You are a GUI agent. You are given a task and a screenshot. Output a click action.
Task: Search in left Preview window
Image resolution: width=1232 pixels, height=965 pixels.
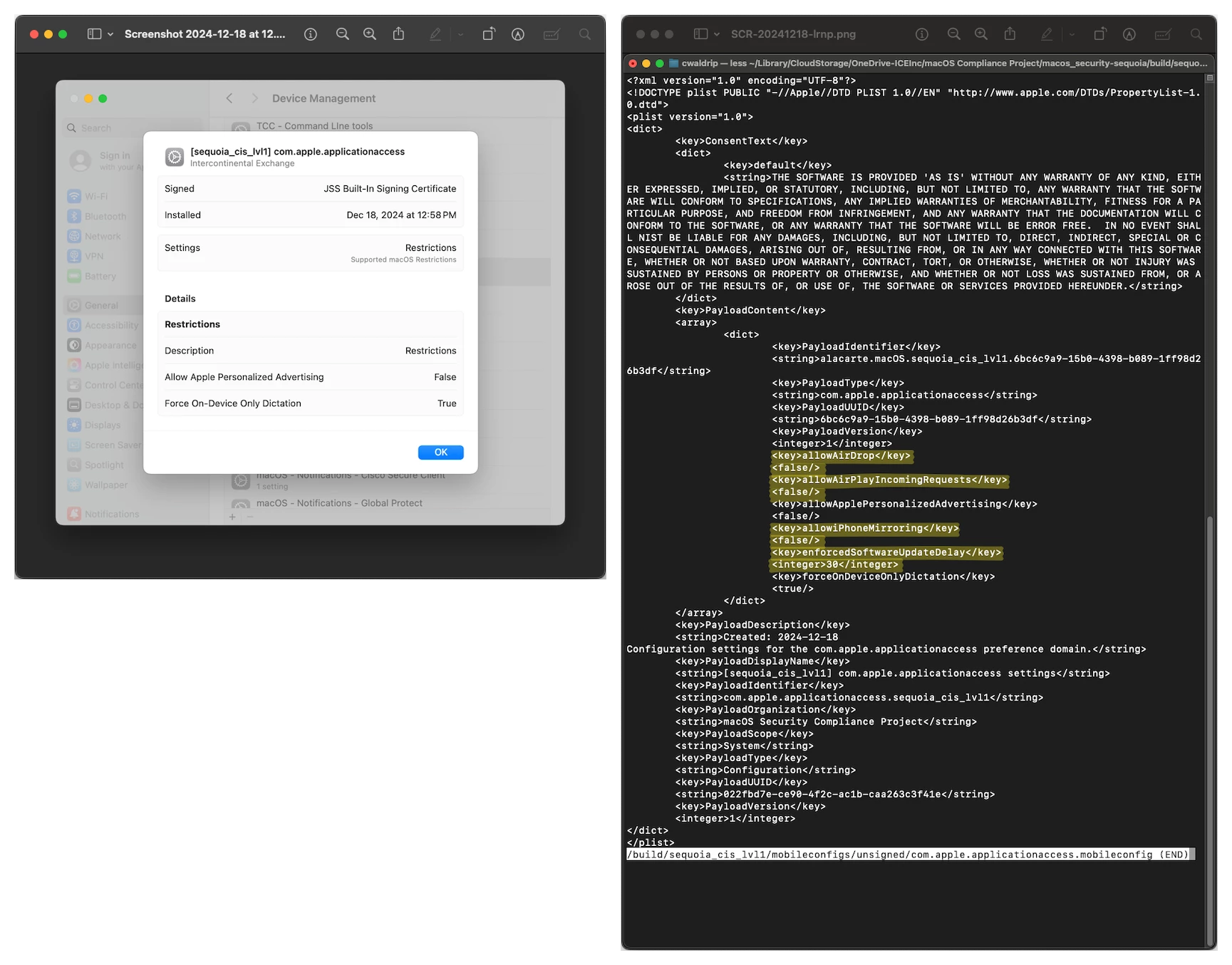[x=585, y=34]
